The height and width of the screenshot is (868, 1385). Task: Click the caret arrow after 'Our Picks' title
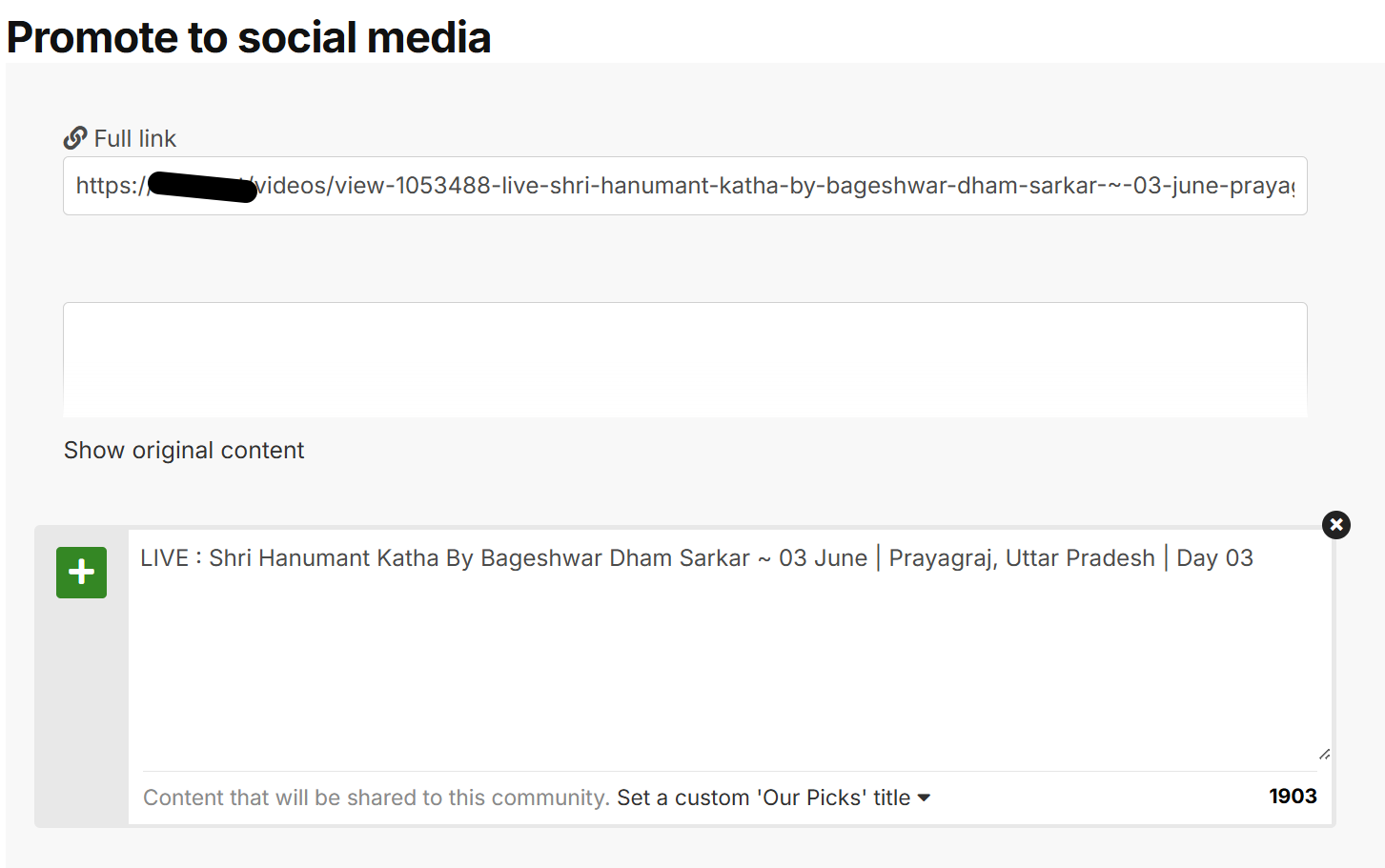pos(924,798)
